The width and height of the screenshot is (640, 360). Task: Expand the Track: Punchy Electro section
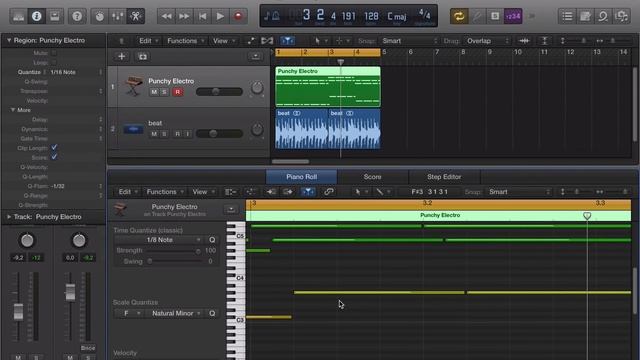pos(9,217)
